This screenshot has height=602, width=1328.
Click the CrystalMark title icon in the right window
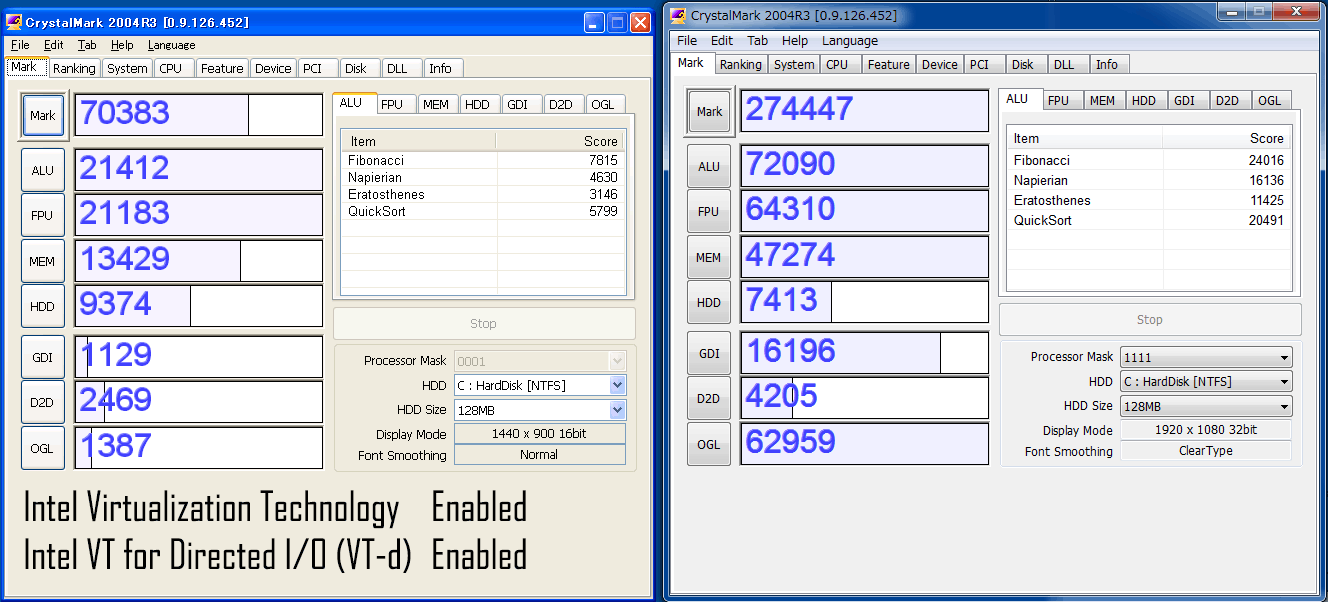coord(679,15)
